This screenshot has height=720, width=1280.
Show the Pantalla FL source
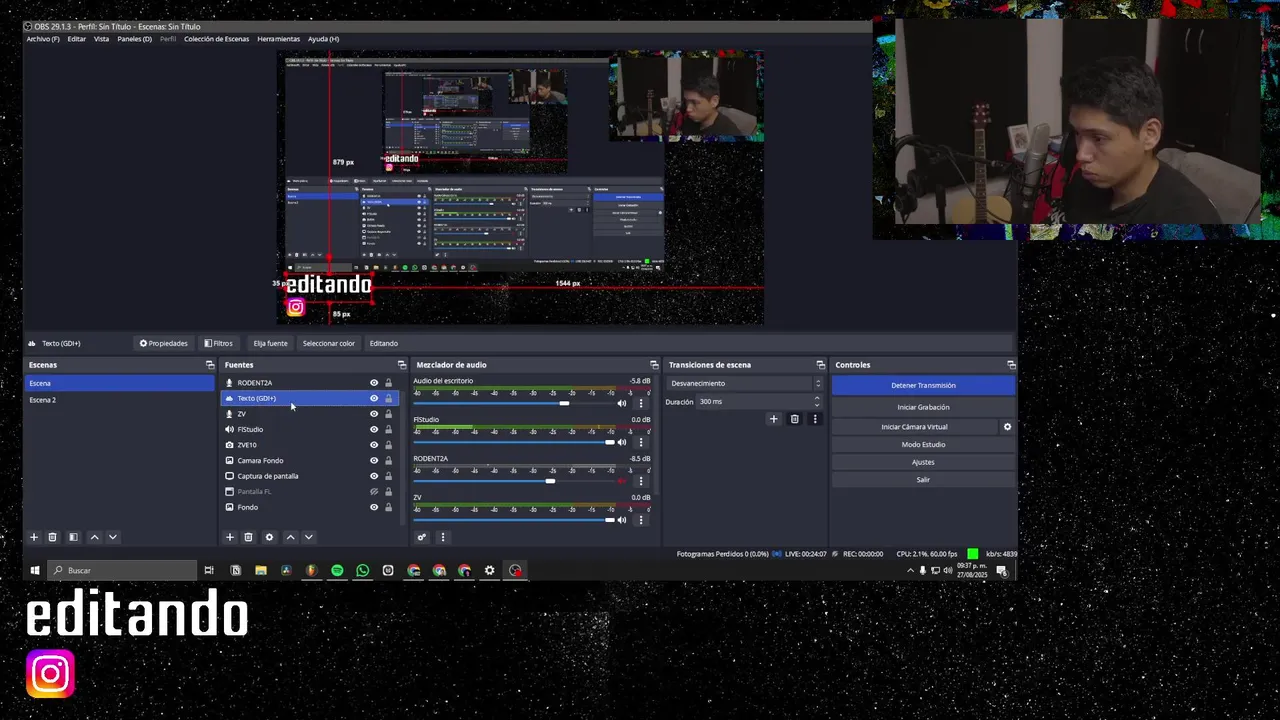tap(374, 491)
